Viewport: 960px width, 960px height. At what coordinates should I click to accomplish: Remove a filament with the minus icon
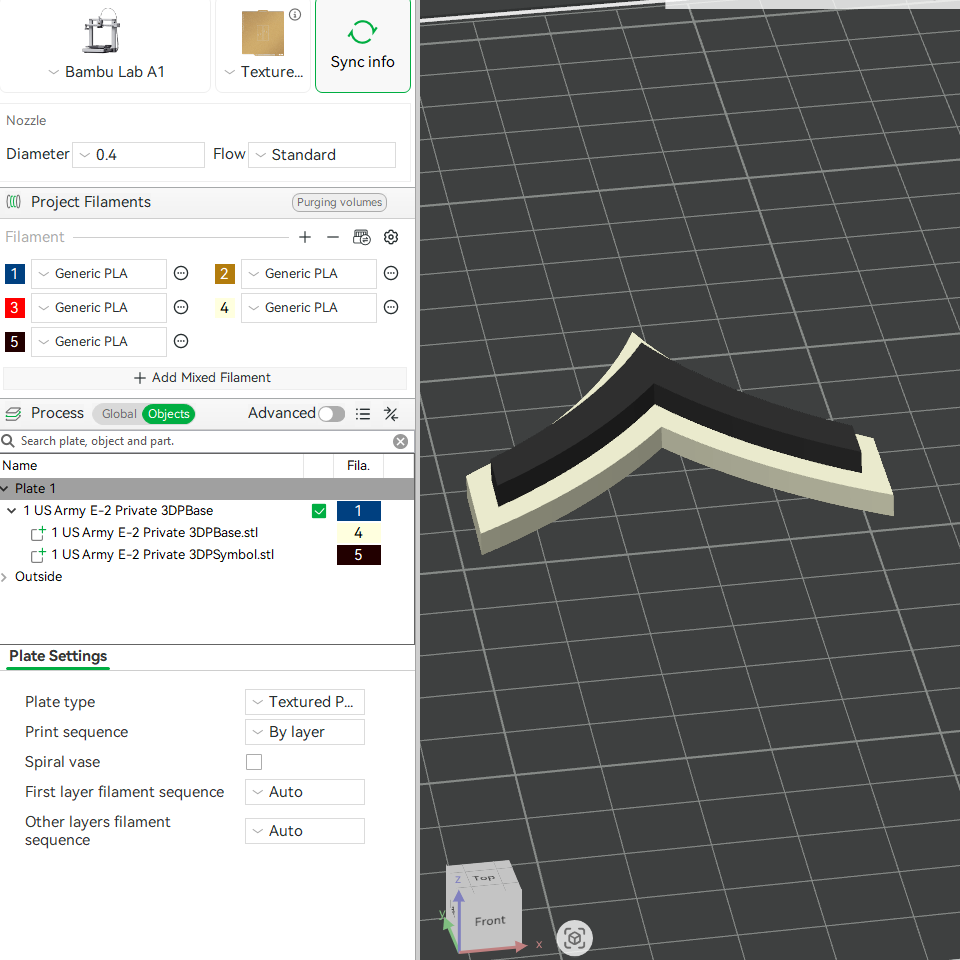point(332,237)
